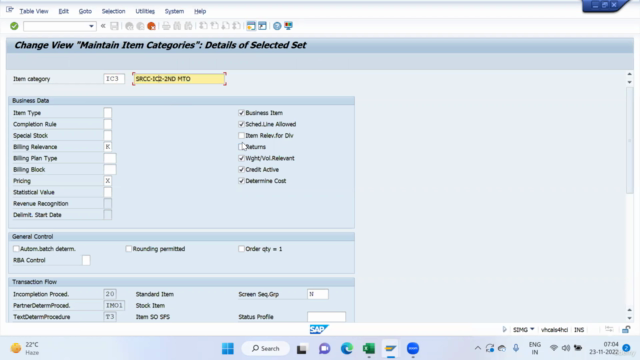Viewport: 640px width, 360px height.
Task: Open the SIMG status bar dropdown
Action: click(532, 329)
